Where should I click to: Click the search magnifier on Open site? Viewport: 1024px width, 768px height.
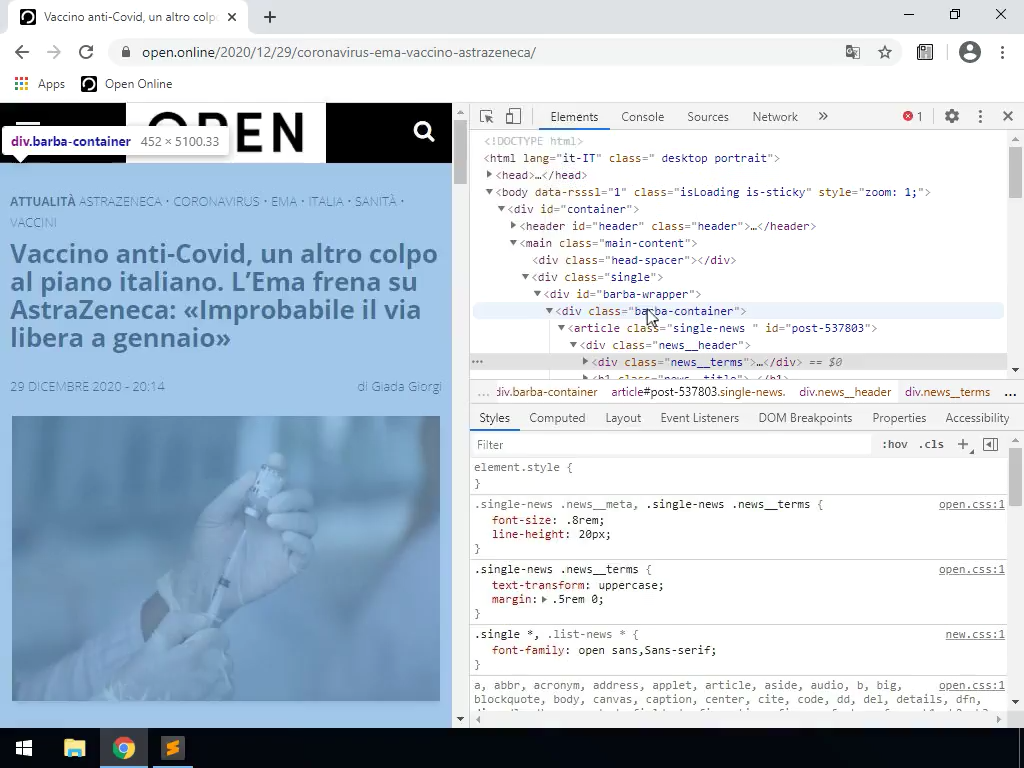(x=424, y=131)
